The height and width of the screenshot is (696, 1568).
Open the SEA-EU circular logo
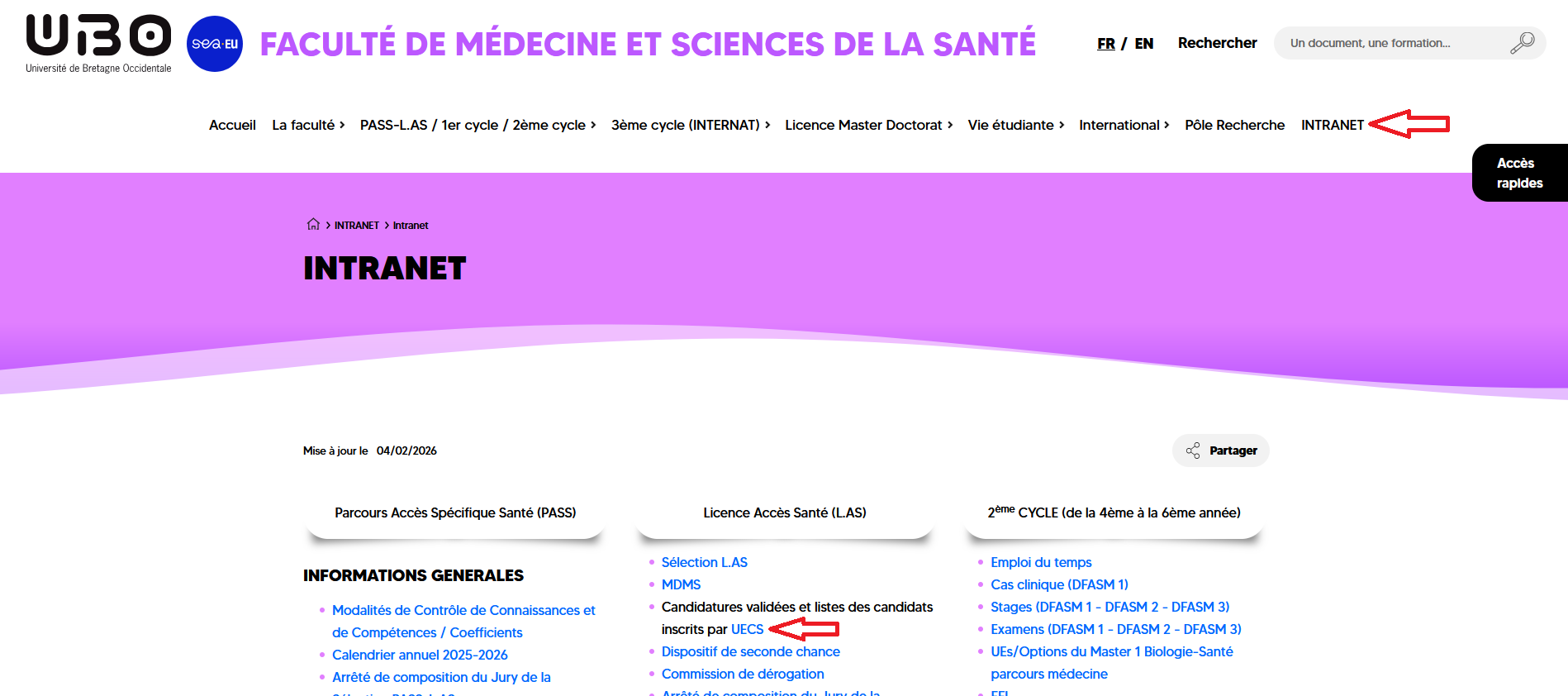point(215,44)
